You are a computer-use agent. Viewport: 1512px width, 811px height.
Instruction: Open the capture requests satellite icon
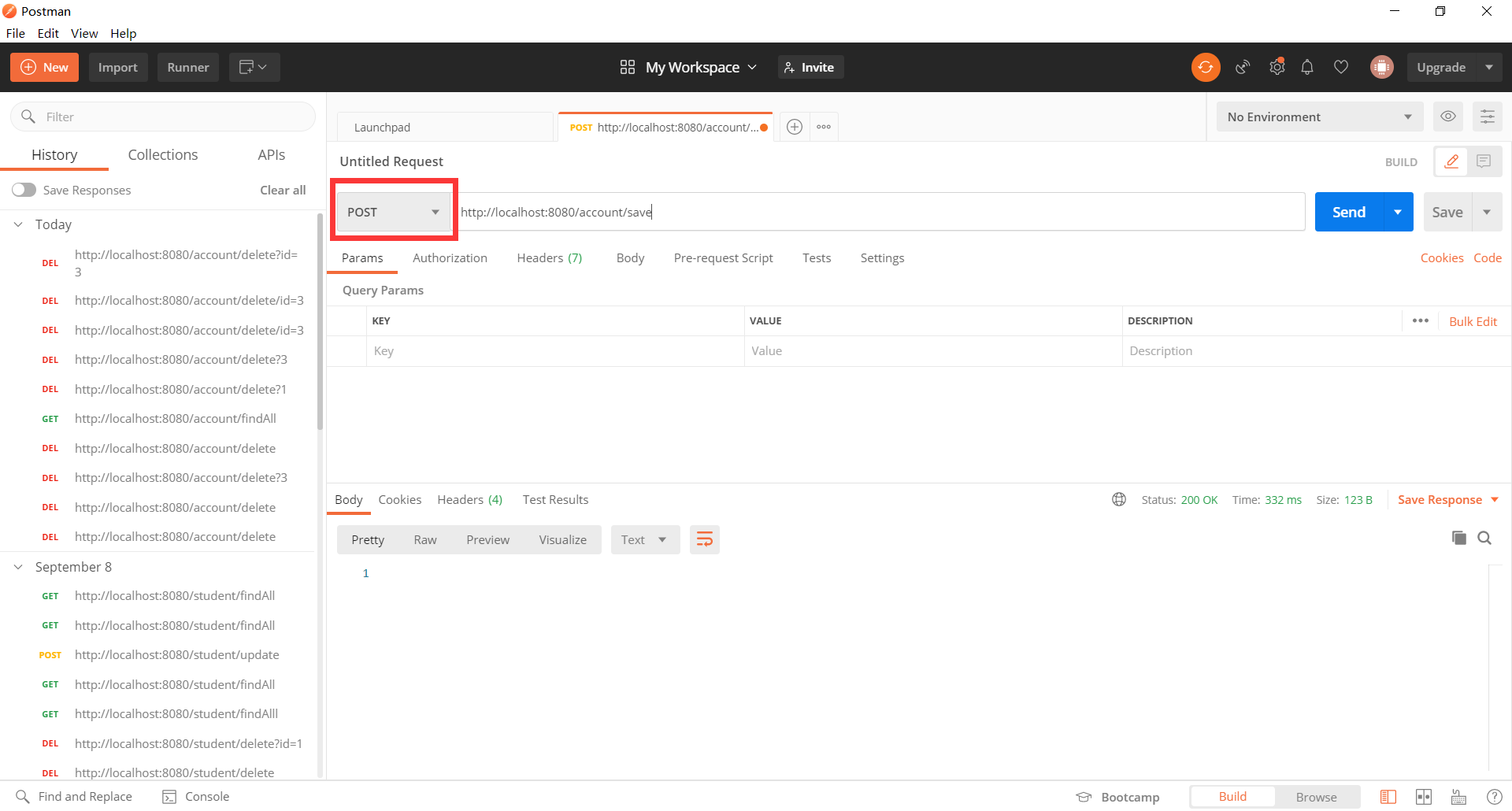[x=1243, y=67]
